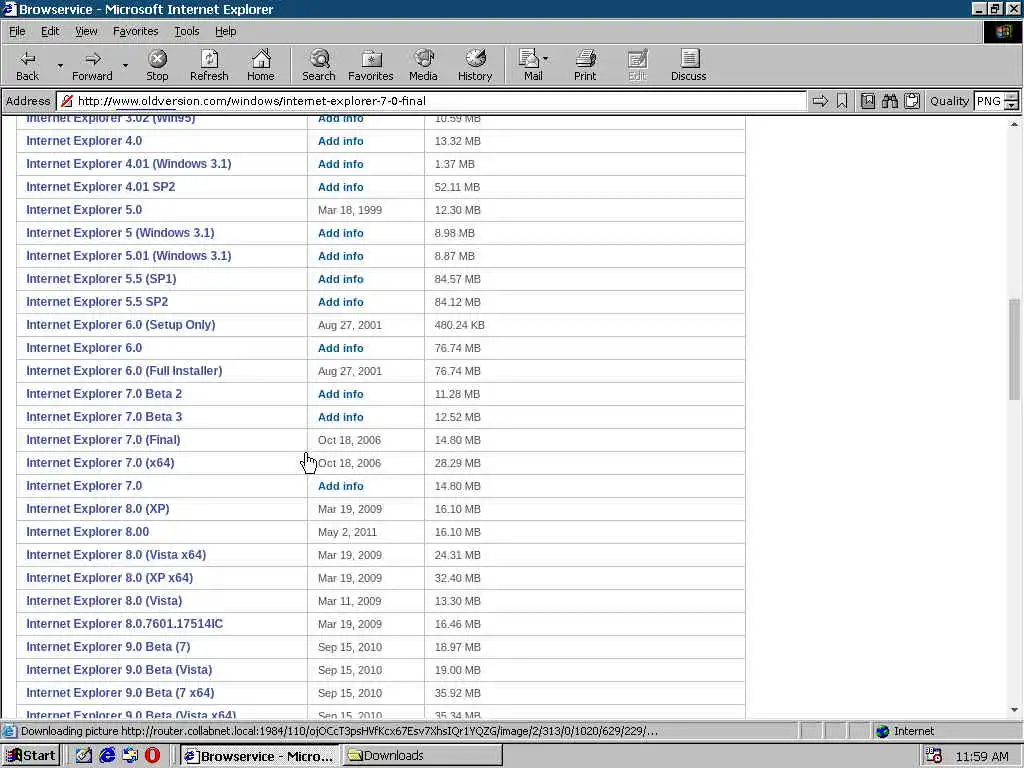This screenshot has width=1024, height=768.
Task: Click the vertical scrollbar thumb
Action: pyautogui.click(x=1014, y=350)
